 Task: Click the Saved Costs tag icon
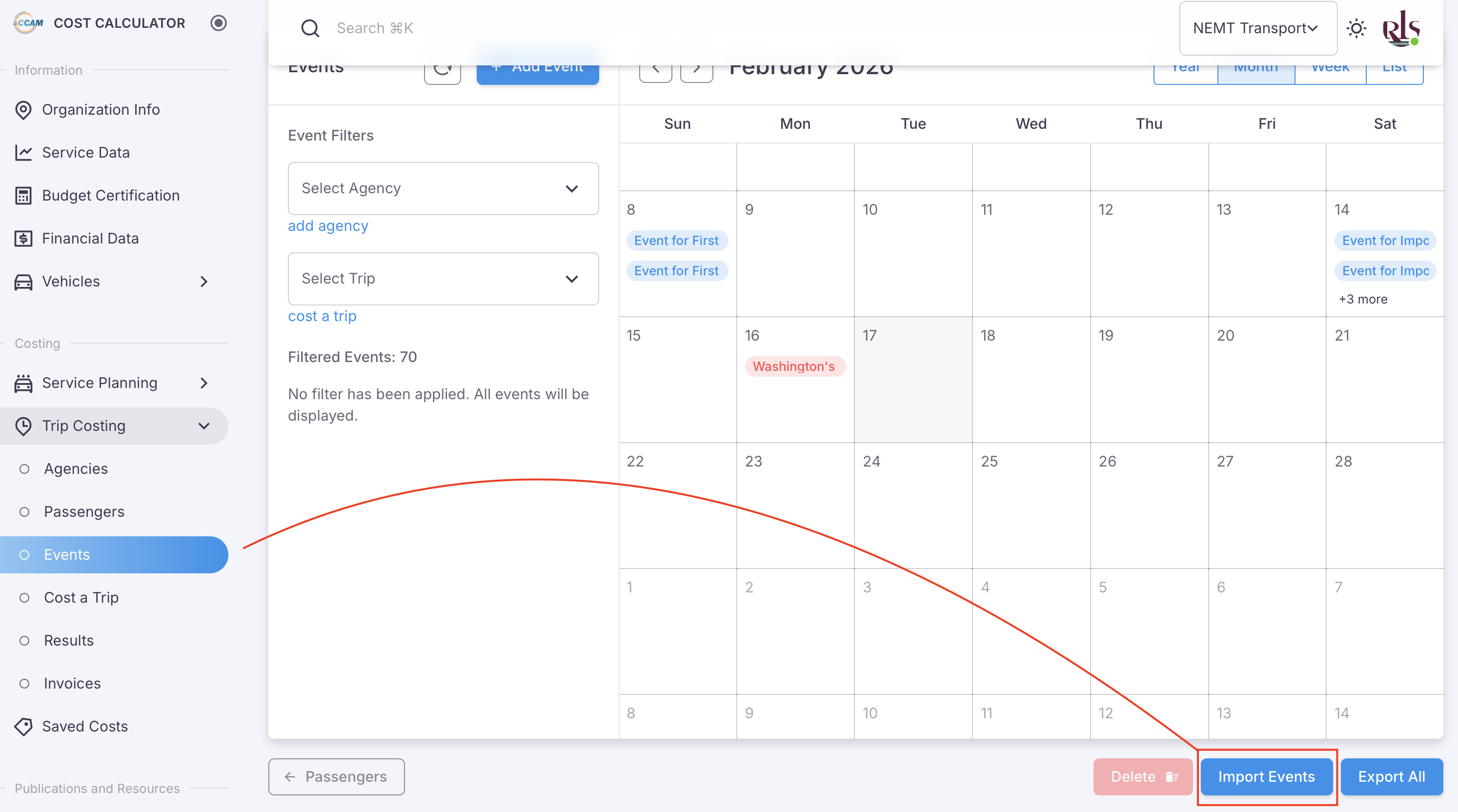23,727
